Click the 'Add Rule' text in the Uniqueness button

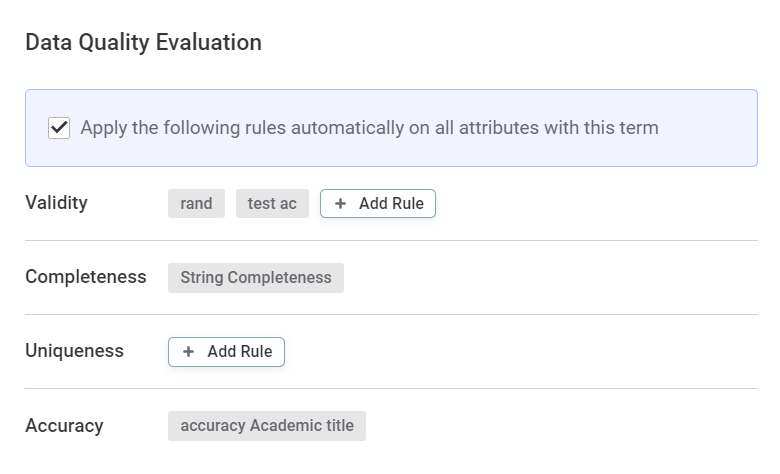pos(239,352)
